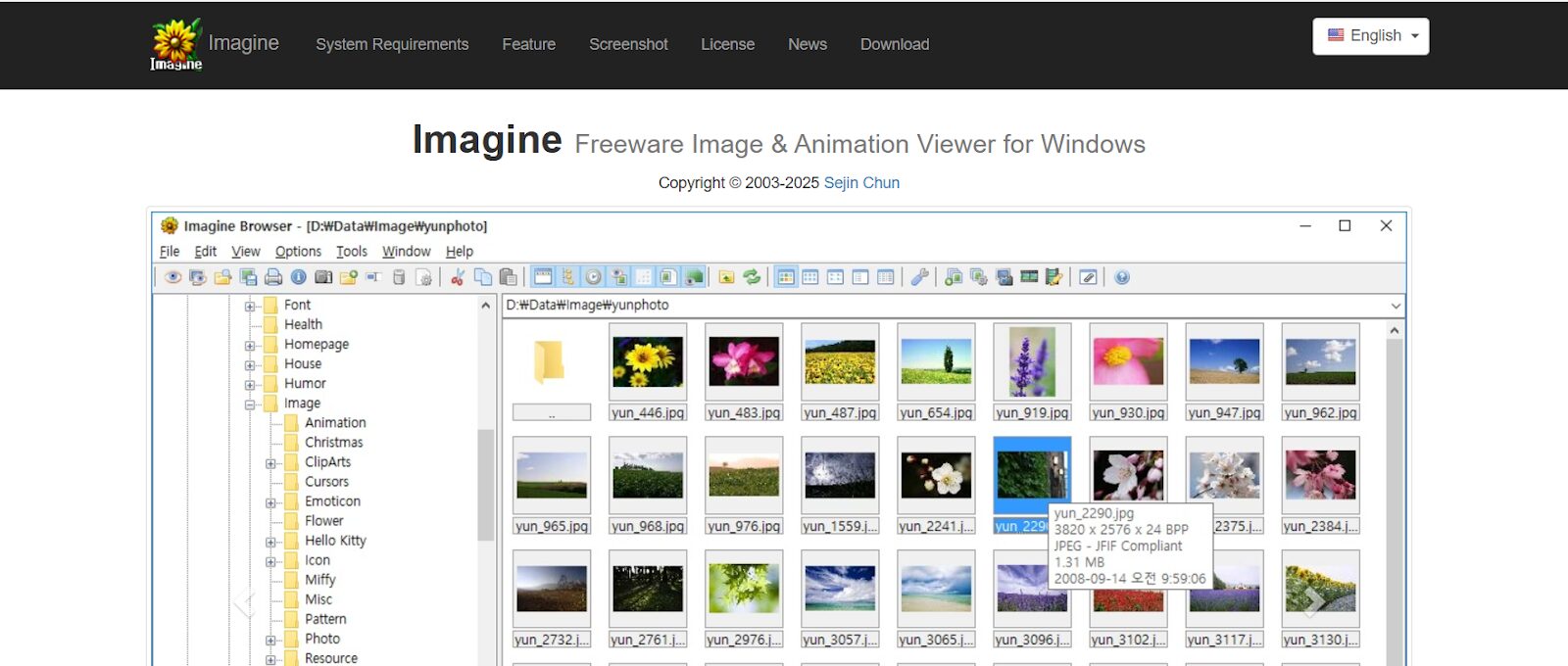The width and height of the screenshot is (1568, 666).
Task: Toggle the folder tree panel button
Action: click(x=567, y=277)
